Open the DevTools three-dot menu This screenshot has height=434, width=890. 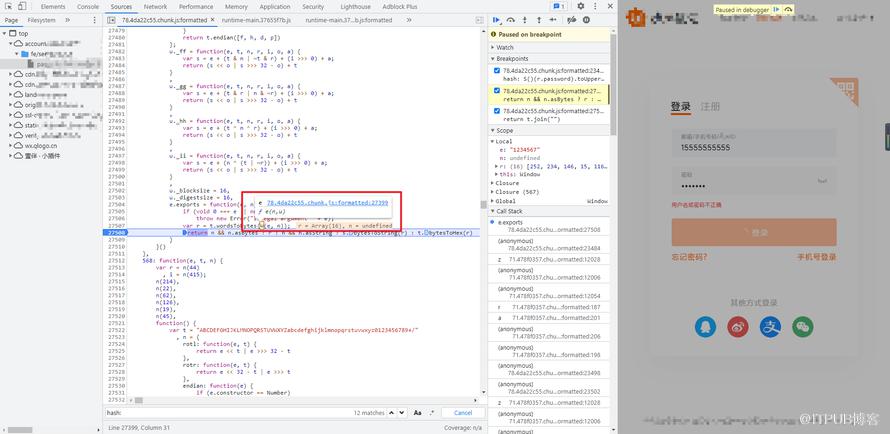point(594,6)
